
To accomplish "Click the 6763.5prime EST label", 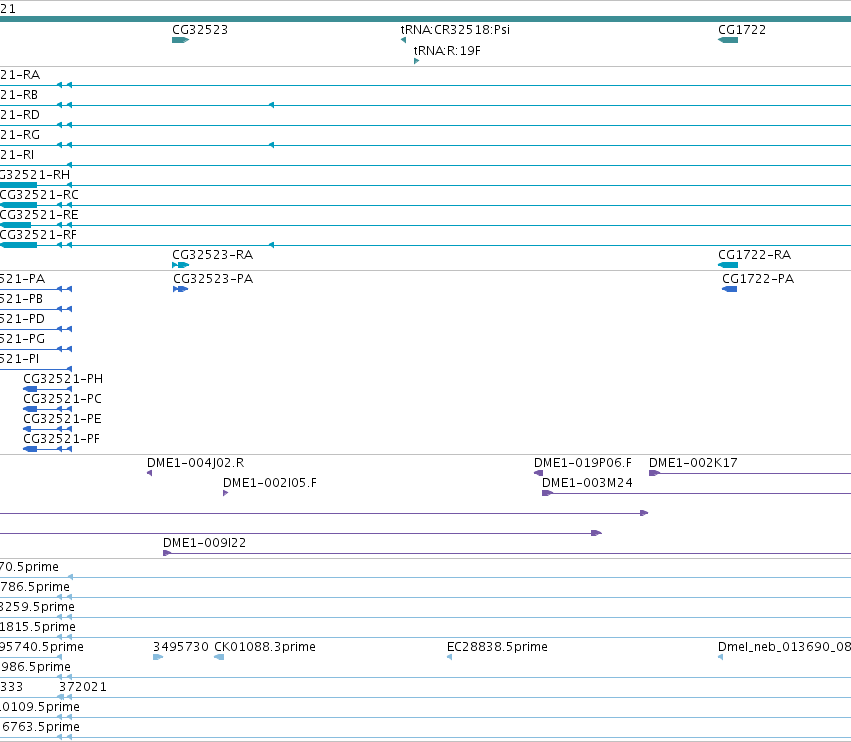I will [x=40, y=727].
